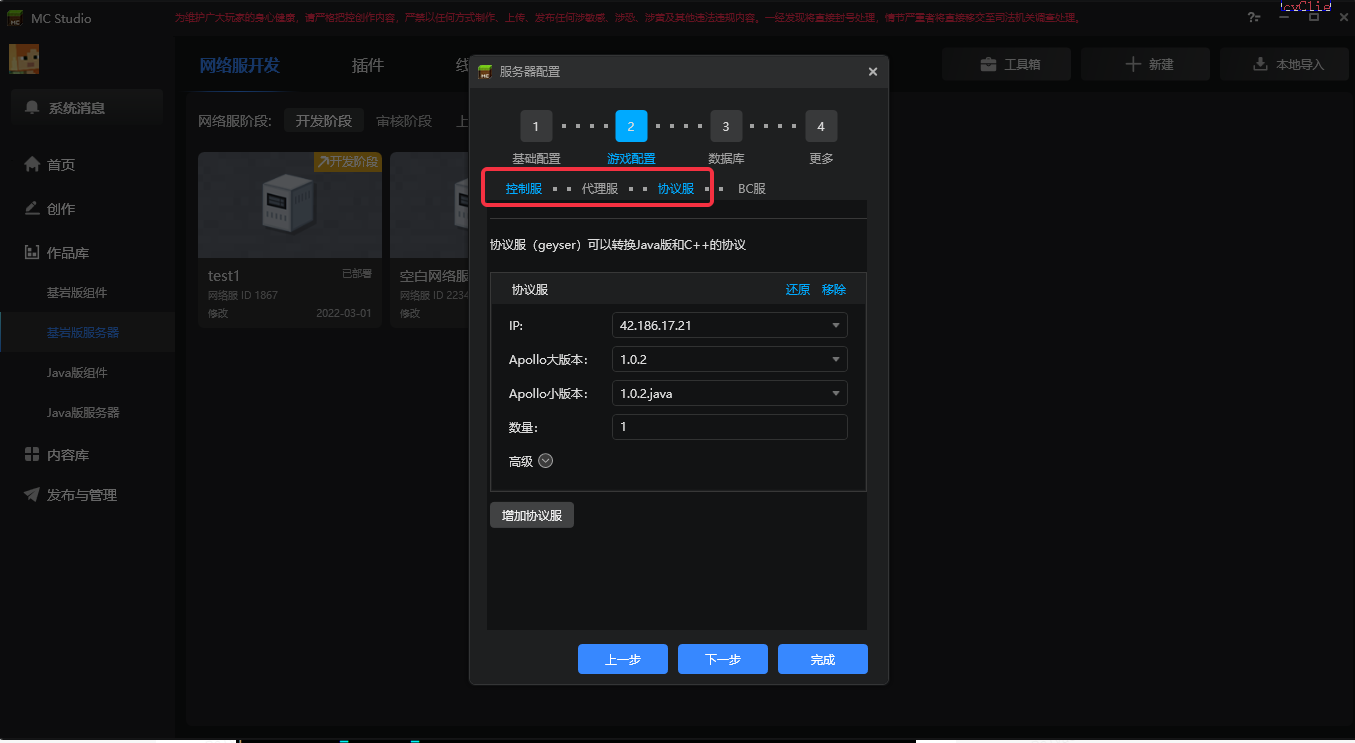Click the test1 server name
This screenshot has height=743, width=1355.
pyautogui.click(x=224, y=276)
